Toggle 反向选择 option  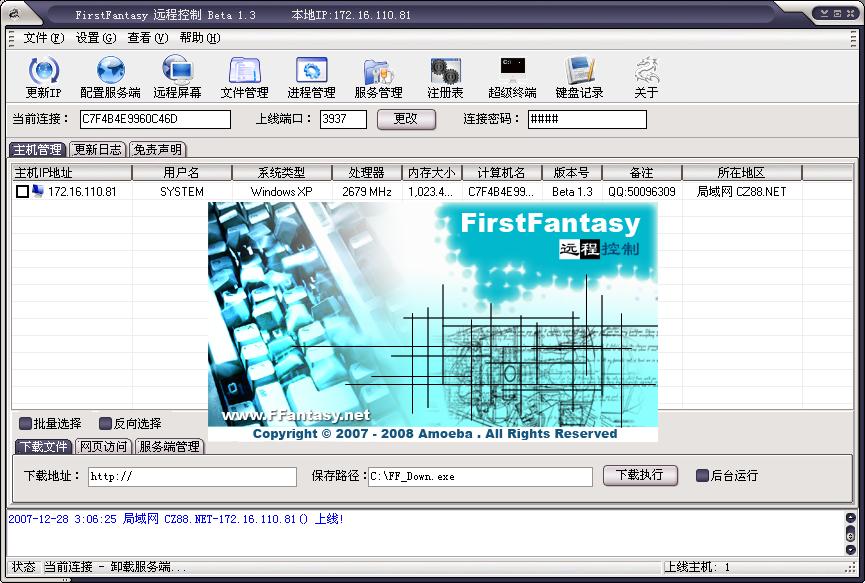coord(106,423)
